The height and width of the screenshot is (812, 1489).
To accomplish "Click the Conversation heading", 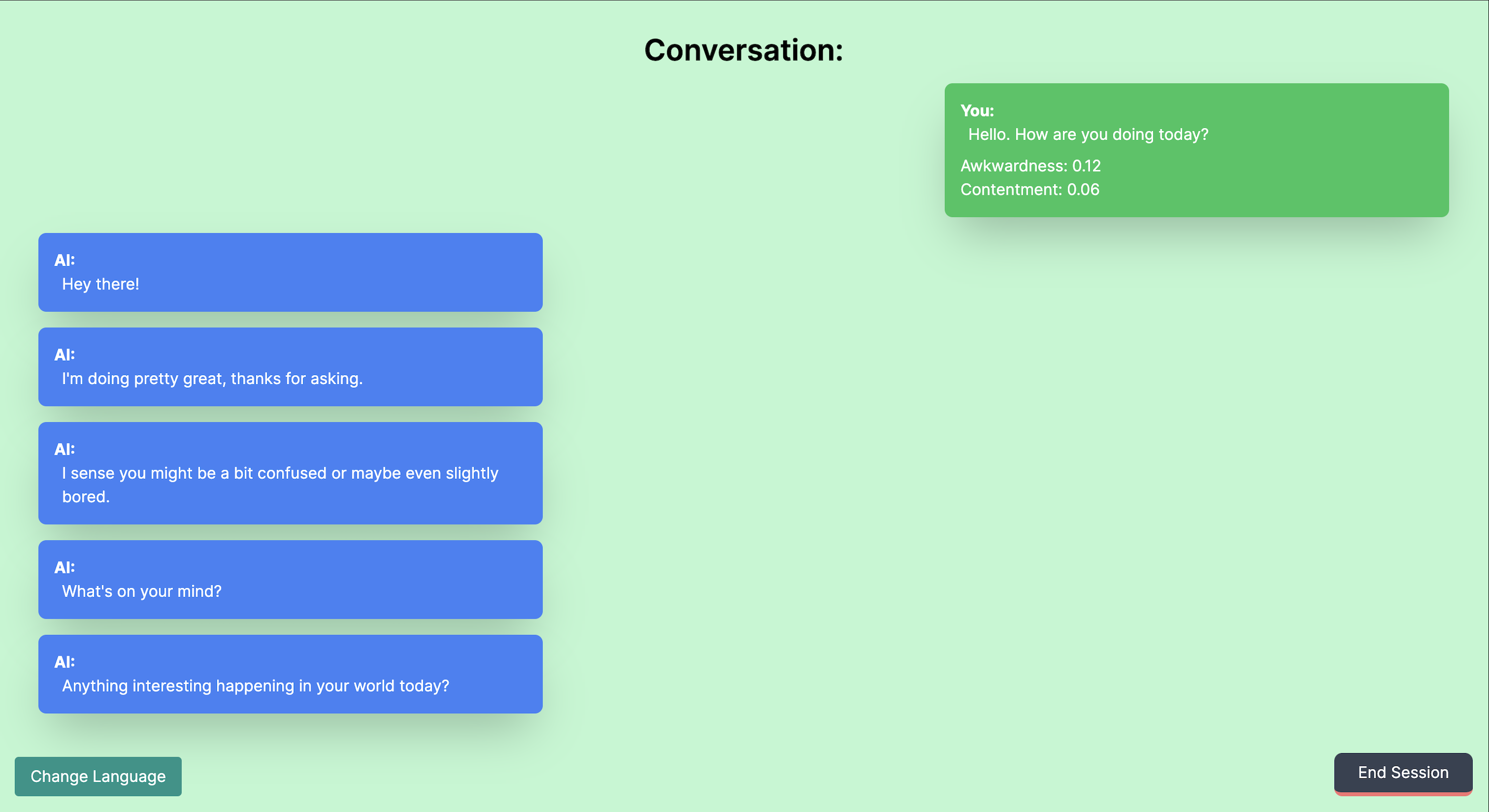I will [x=743, y=50].
